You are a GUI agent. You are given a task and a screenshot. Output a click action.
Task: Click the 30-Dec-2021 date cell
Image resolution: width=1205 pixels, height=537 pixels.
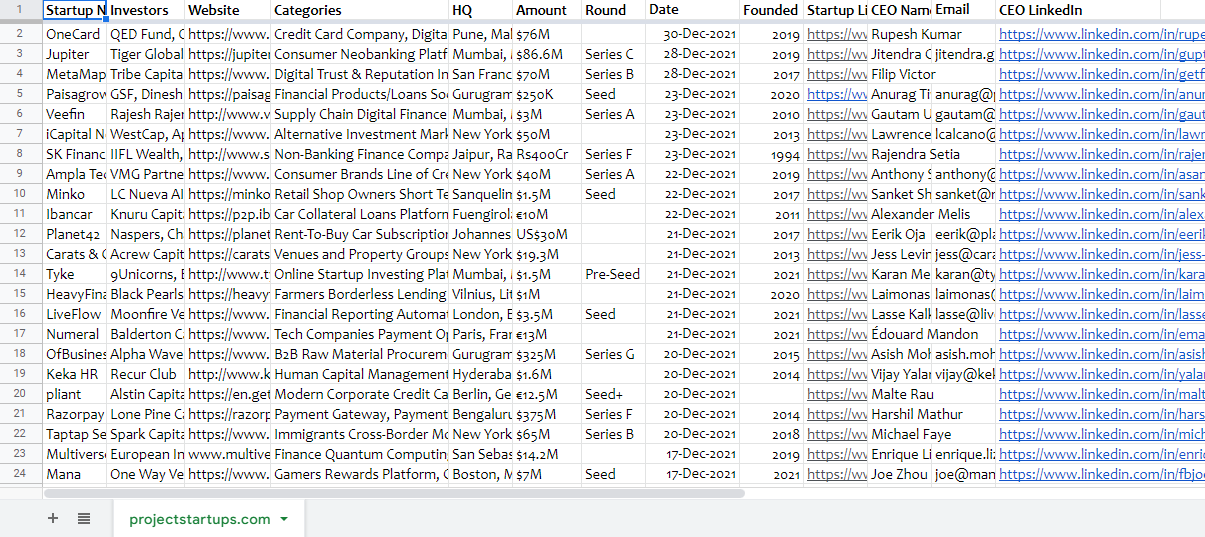pyautogui.click(x=692, y=34)
